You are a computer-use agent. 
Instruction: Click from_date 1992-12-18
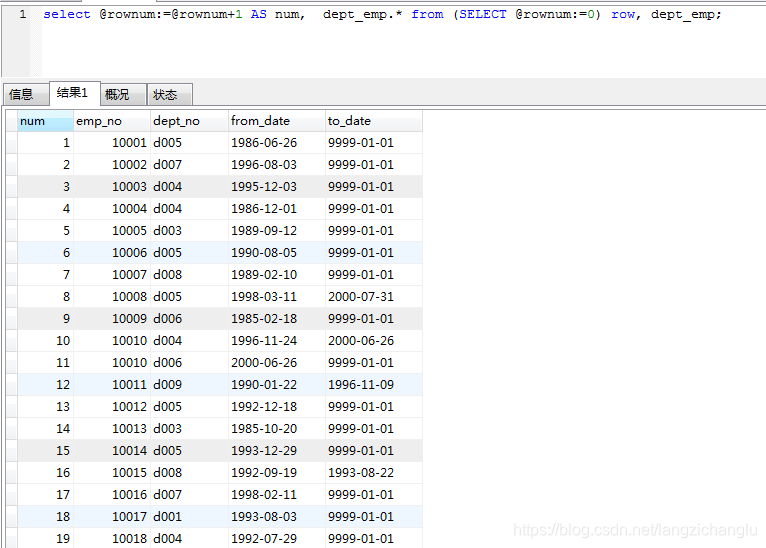[277, 406]
